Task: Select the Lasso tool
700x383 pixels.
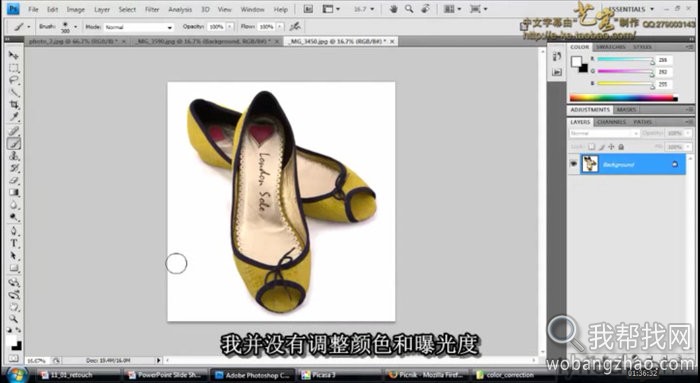Action: tap(14, 80)
